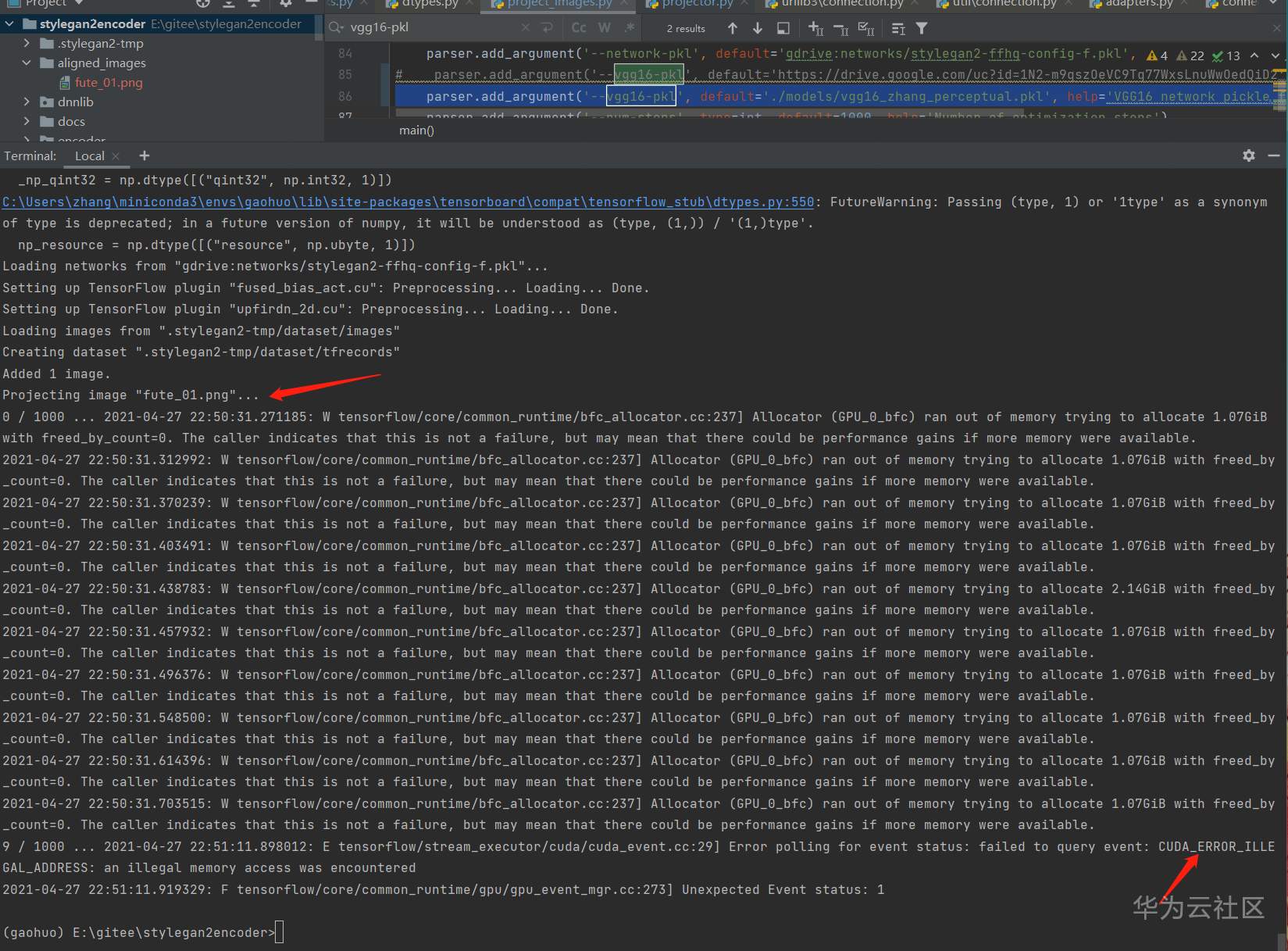
Task: Click the dnnlib folder icon
Action: (x=47, y=102)
